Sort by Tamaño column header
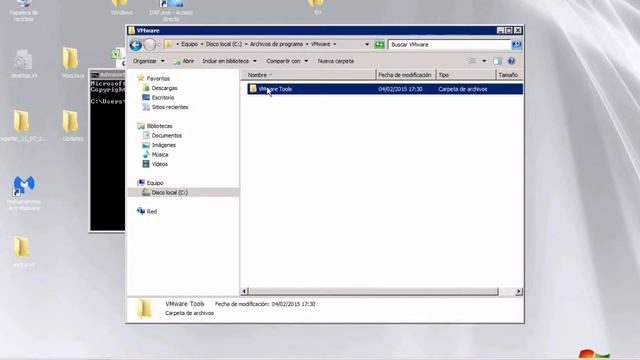 click(509, 75)
